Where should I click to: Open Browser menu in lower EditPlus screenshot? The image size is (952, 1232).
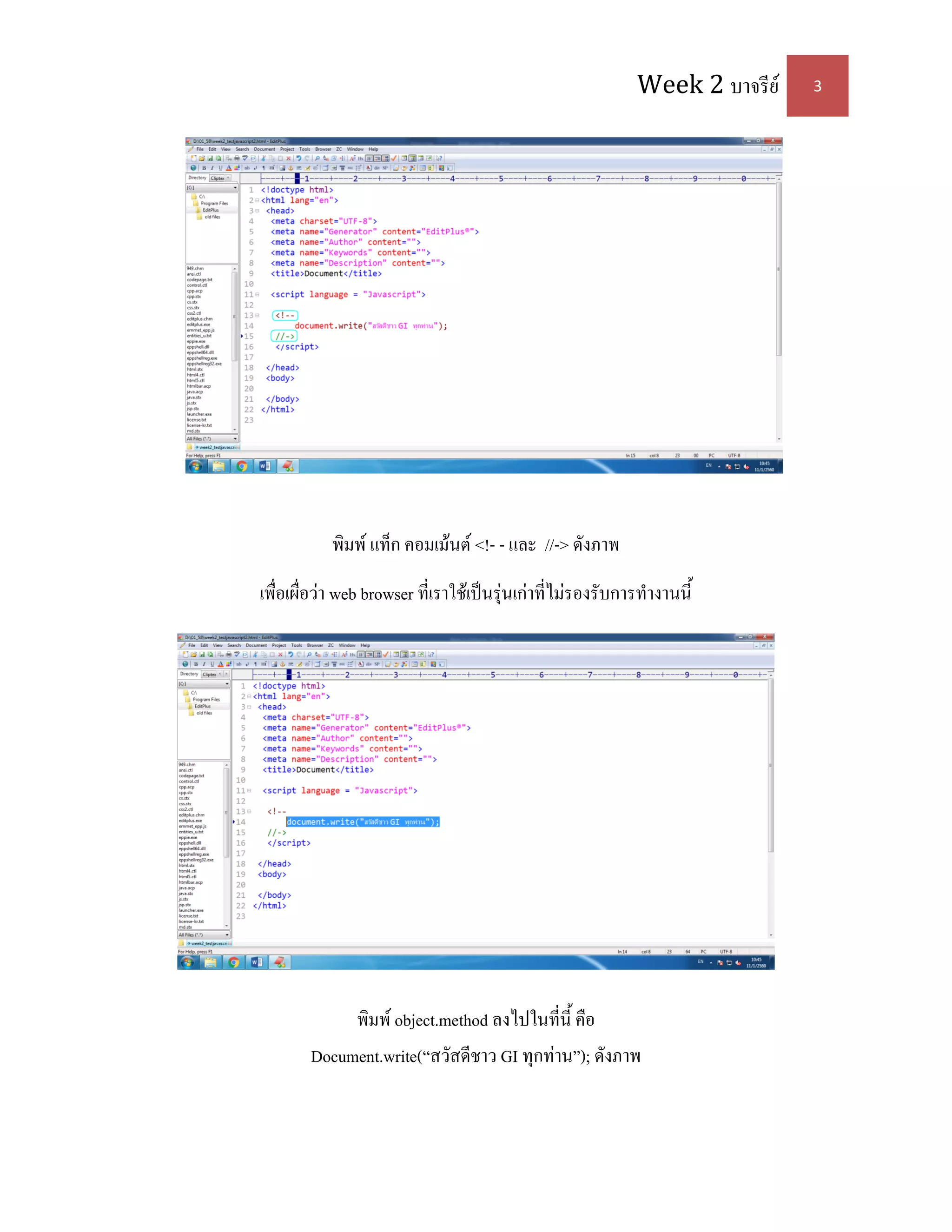coord(315,645)
